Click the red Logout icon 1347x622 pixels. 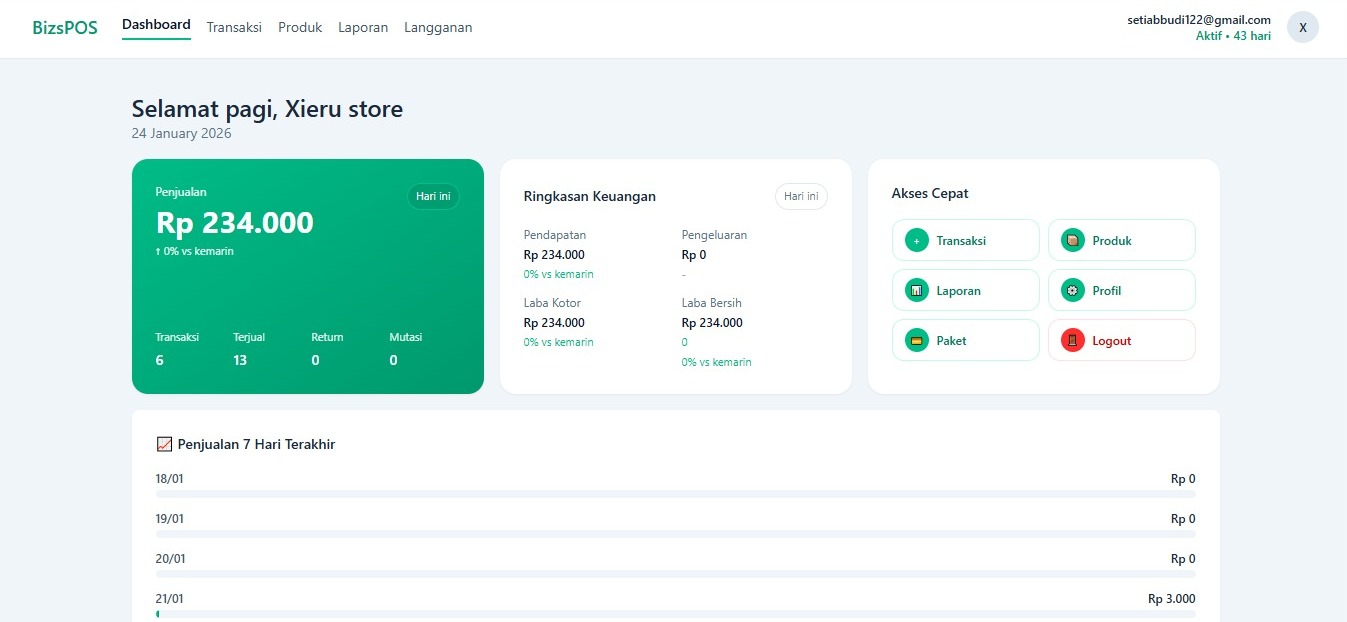point(1073,340)
